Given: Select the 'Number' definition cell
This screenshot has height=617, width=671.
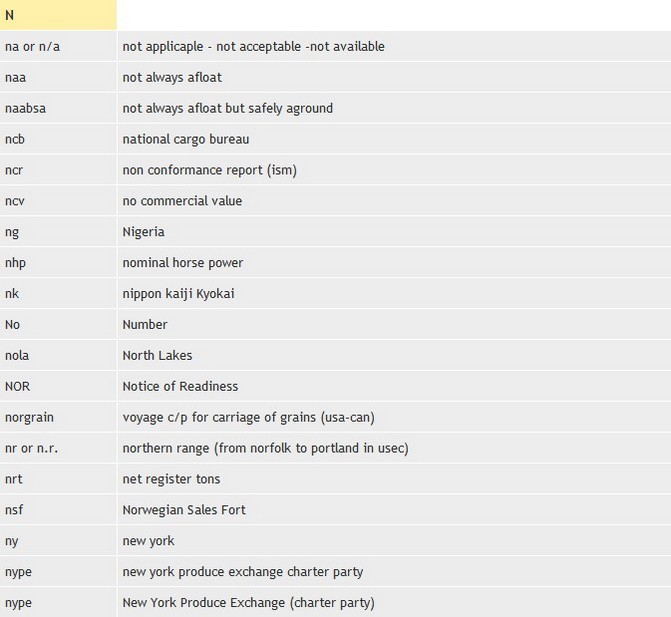Looking at the screenshot, I should 145,325.
